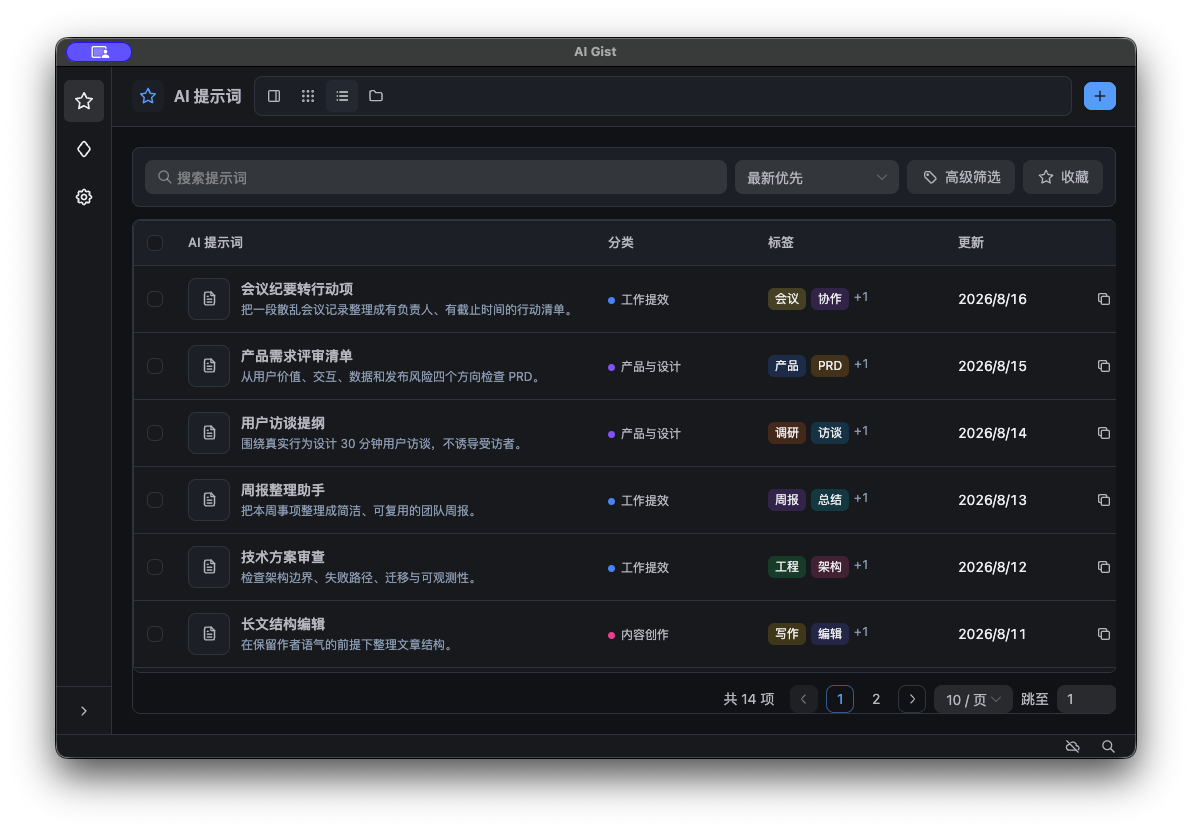The width and height of the screenshot is (1192, 832).
Task: Click document icon of 产品需求评审清单
Action: pos(209,366)
